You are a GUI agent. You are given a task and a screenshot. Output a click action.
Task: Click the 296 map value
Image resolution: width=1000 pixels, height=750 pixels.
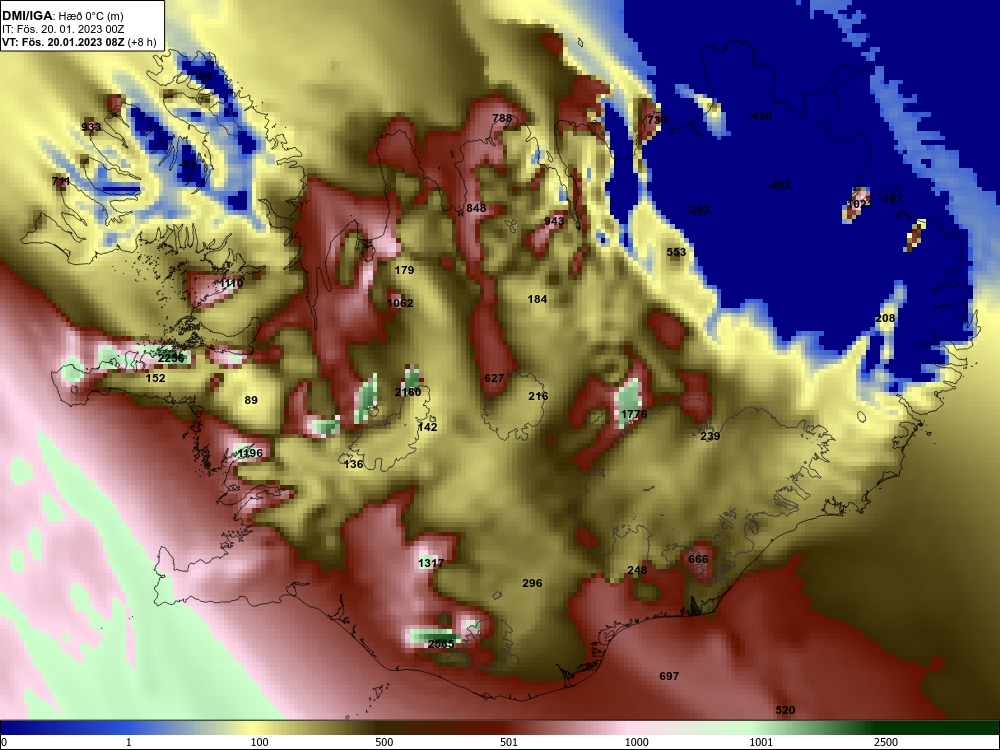(532, 583)
